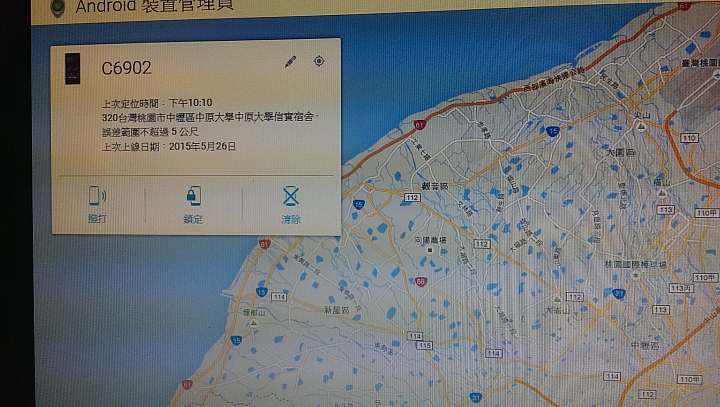Click the 清除 erase button label
Viewport: 720px width, 407px height.
pos(291,220)
